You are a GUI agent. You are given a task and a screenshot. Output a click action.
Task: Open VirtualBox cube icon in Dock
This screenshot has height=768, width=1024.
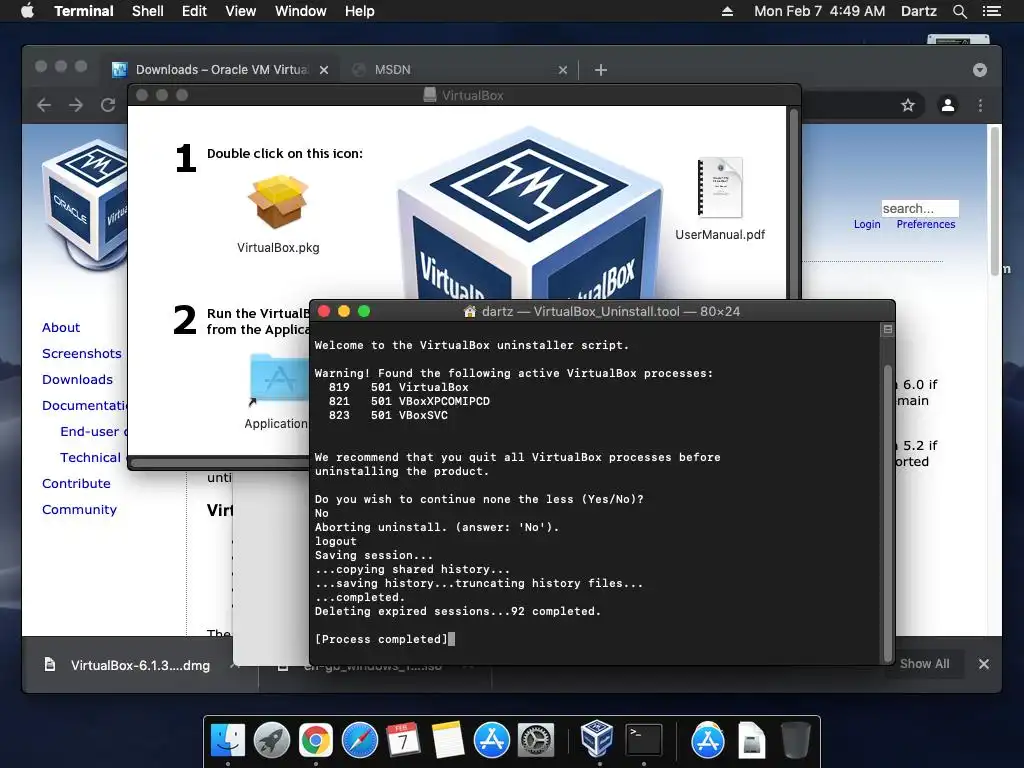[597, 739]
